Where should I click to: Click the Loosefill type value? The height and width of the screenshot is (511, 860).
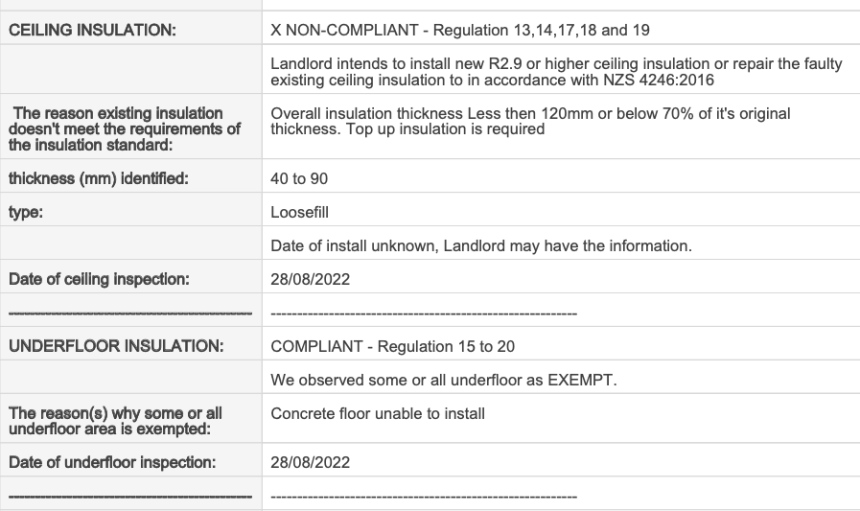tap(299, 212)
